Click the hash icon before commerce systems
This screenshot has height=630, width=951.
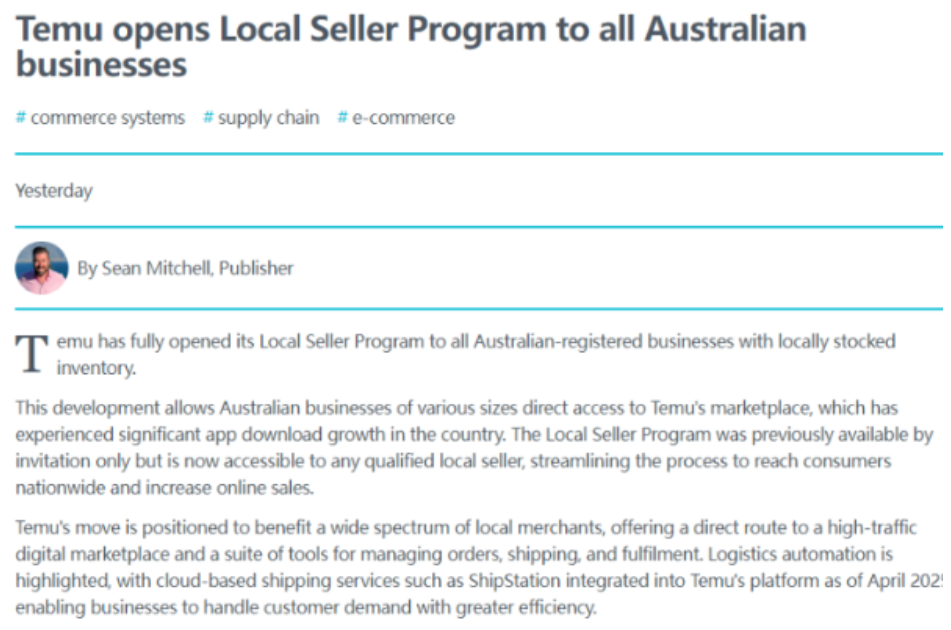[x=21, y=118]
